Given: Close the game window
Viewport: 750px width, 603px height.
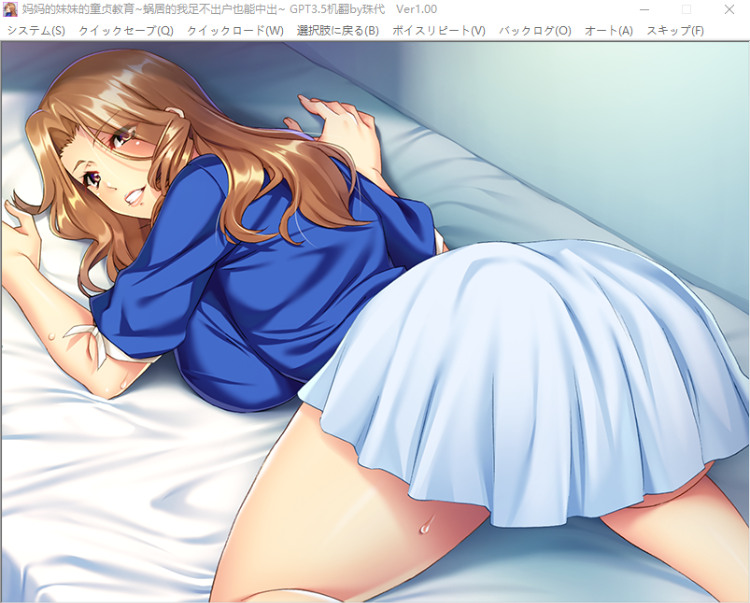Looking at the screenshot, I should click(x=729, y=10).
